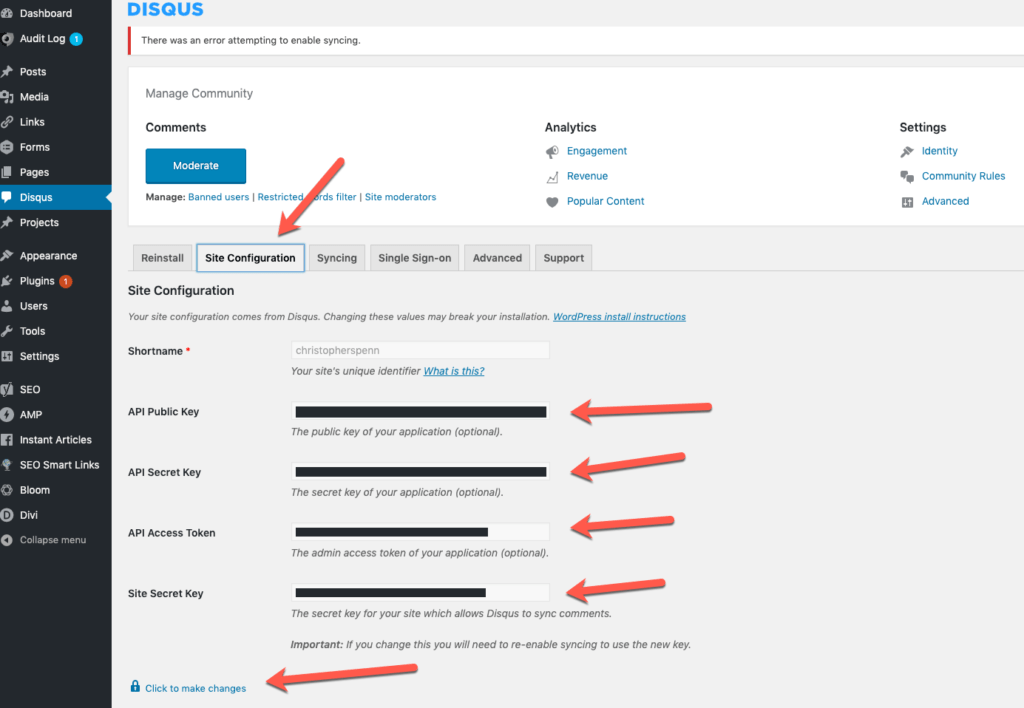Click the Disqus speech bubble icon
The width and height of the screenshot is (1024, 708).
tap(7, 197)
